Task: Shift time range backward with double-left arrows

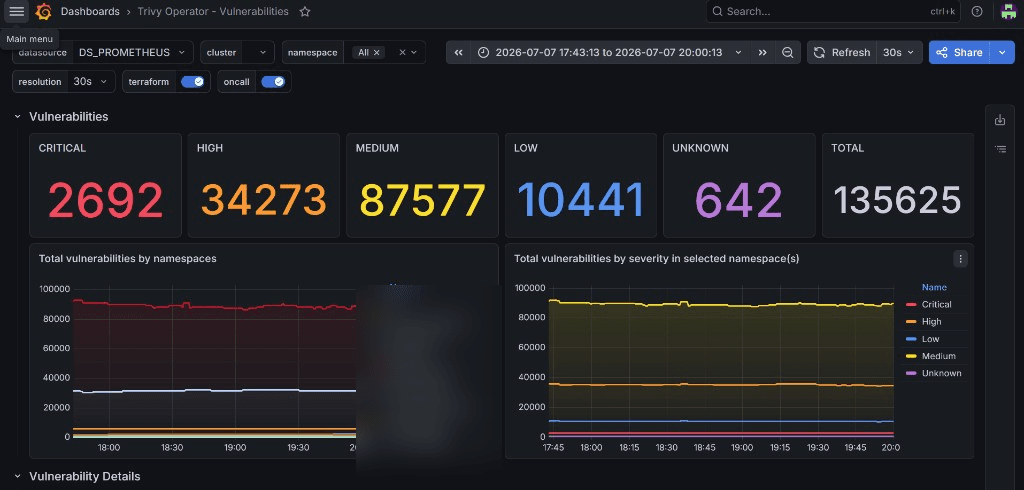Action: coord(458,52)
